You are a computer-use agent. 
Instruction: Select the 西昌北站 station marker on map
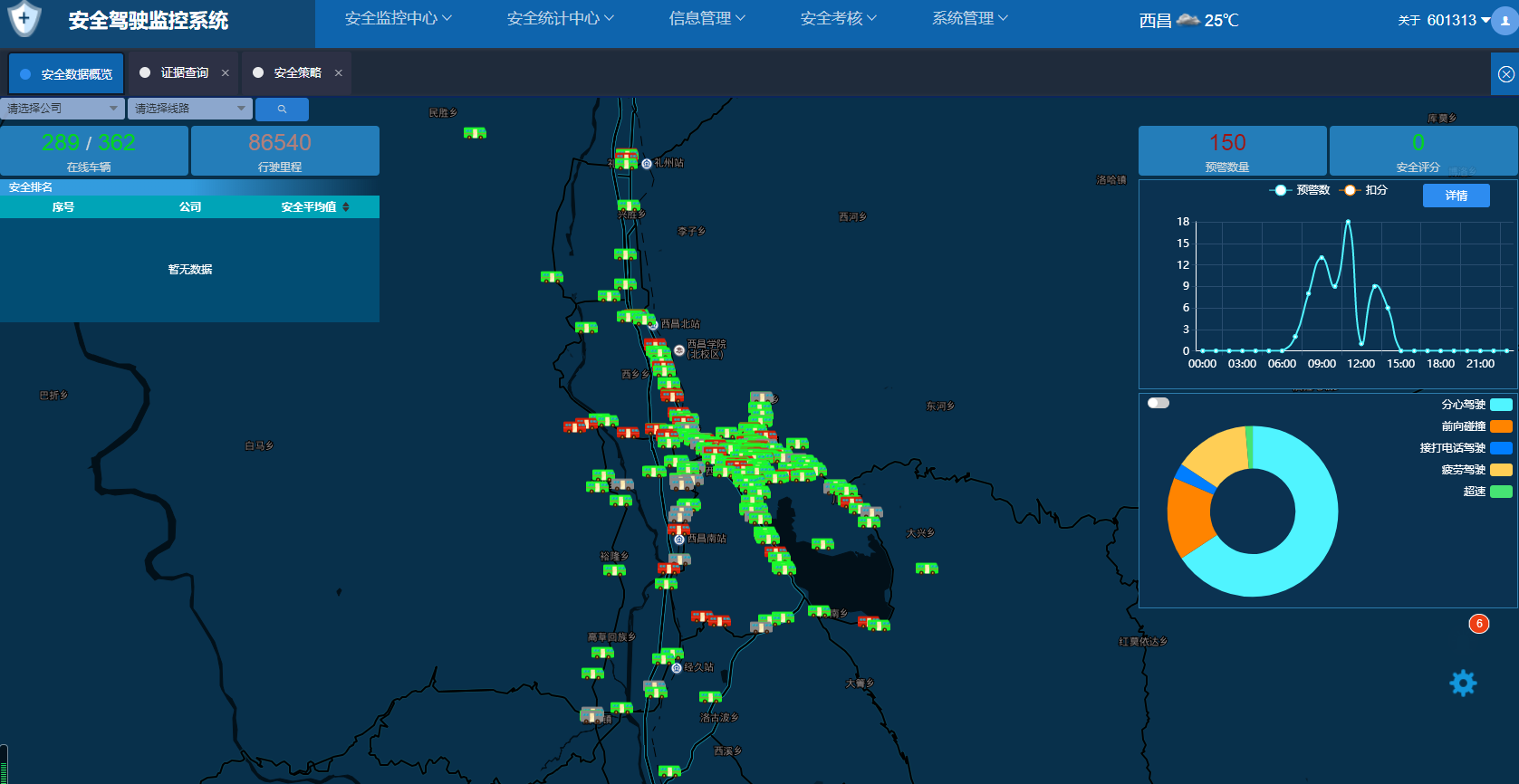pos(652,324)
